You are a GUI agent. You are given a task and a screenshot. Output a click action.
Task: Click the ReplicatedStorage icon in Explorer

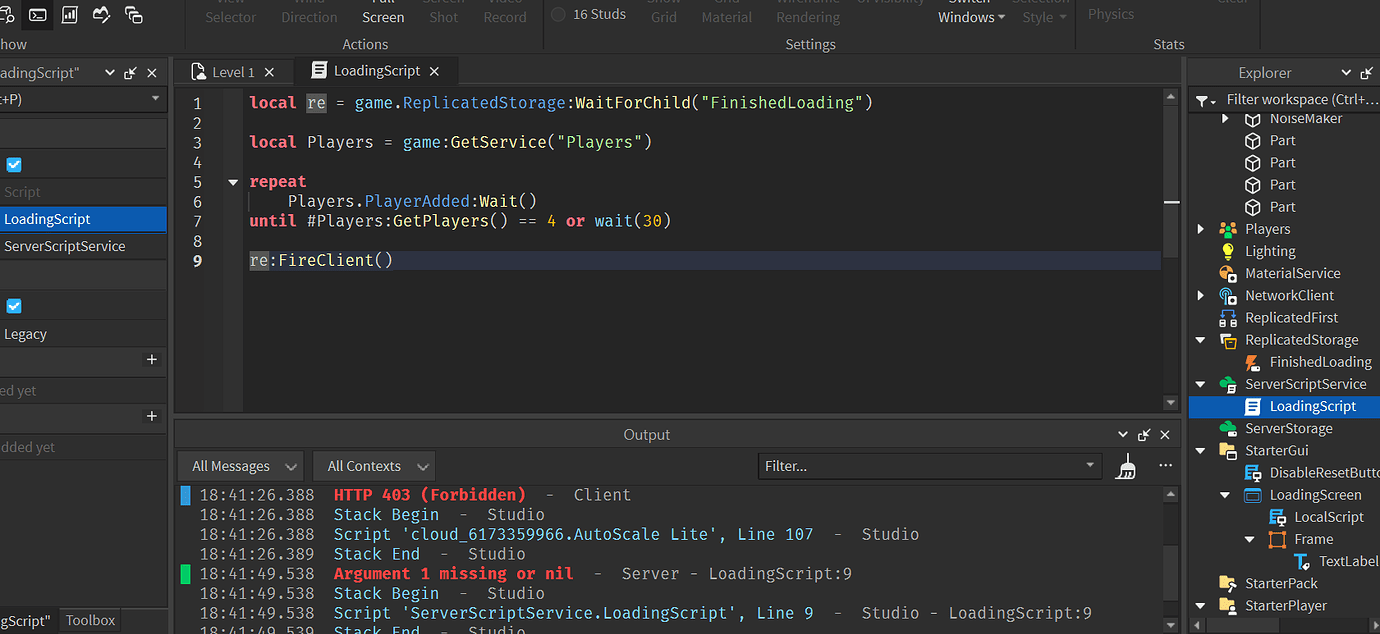1227,339
